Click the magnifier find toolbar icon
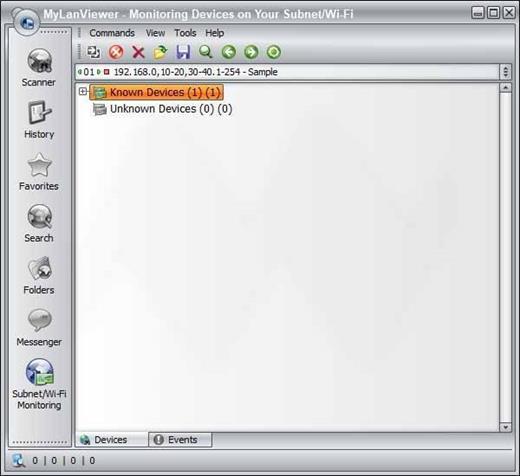 (206, 52)
